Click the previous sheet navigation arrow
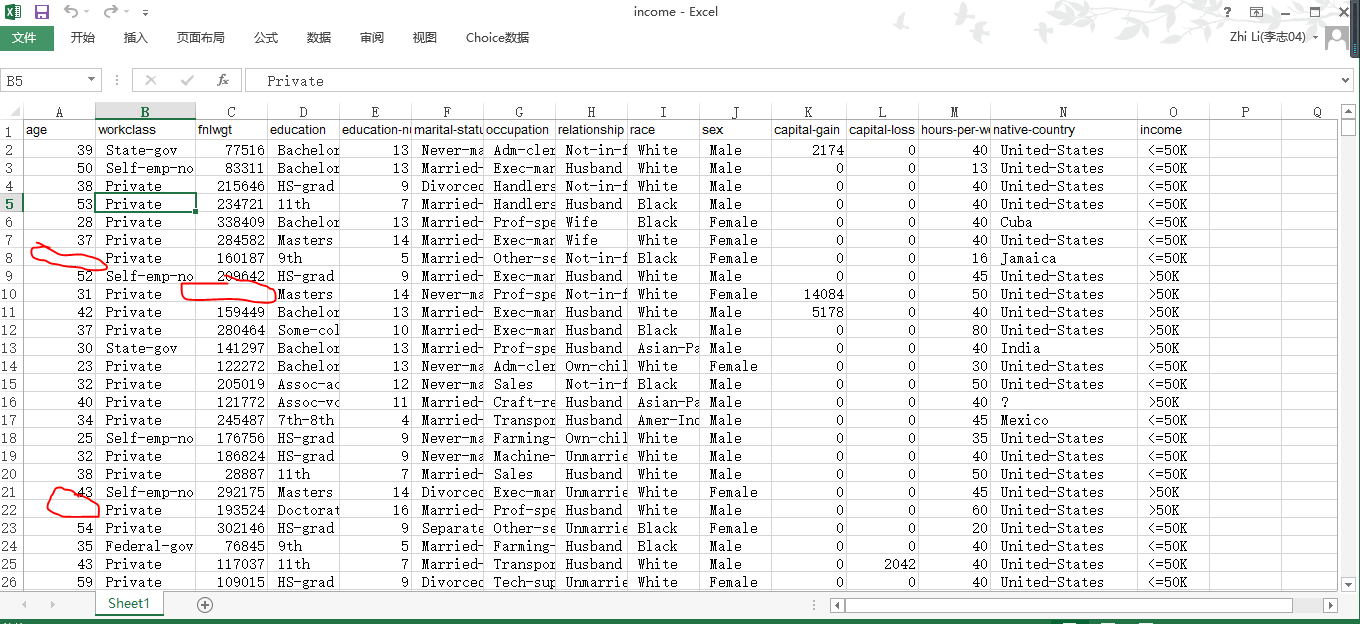This screenshot has width=1360, height=624. (25, 605)
